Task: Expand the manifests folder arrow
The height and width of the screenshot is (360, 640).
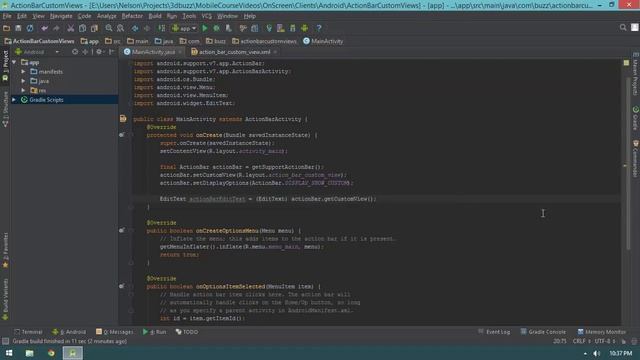Action: 23,71
